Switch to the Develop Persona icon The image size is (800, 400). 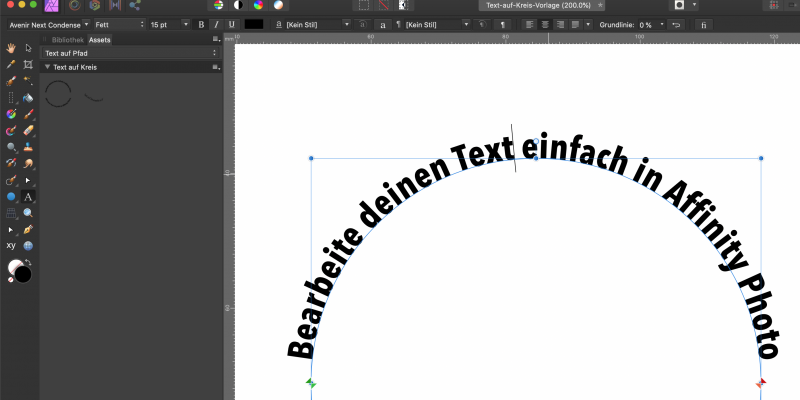(x=95, y=5)
